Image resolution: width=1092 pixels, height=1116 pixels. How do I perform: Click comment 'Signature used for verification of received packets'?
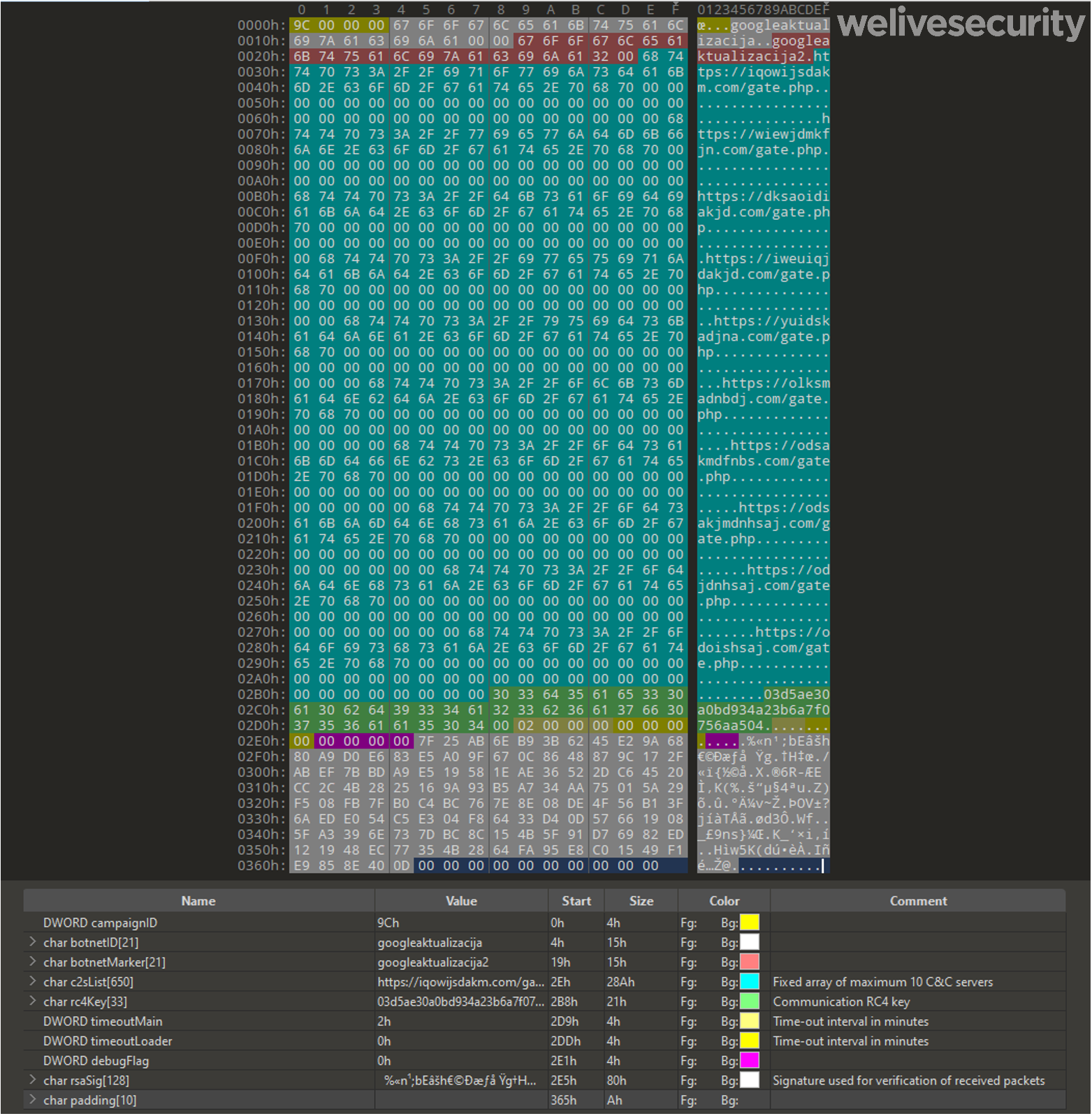908,1080
